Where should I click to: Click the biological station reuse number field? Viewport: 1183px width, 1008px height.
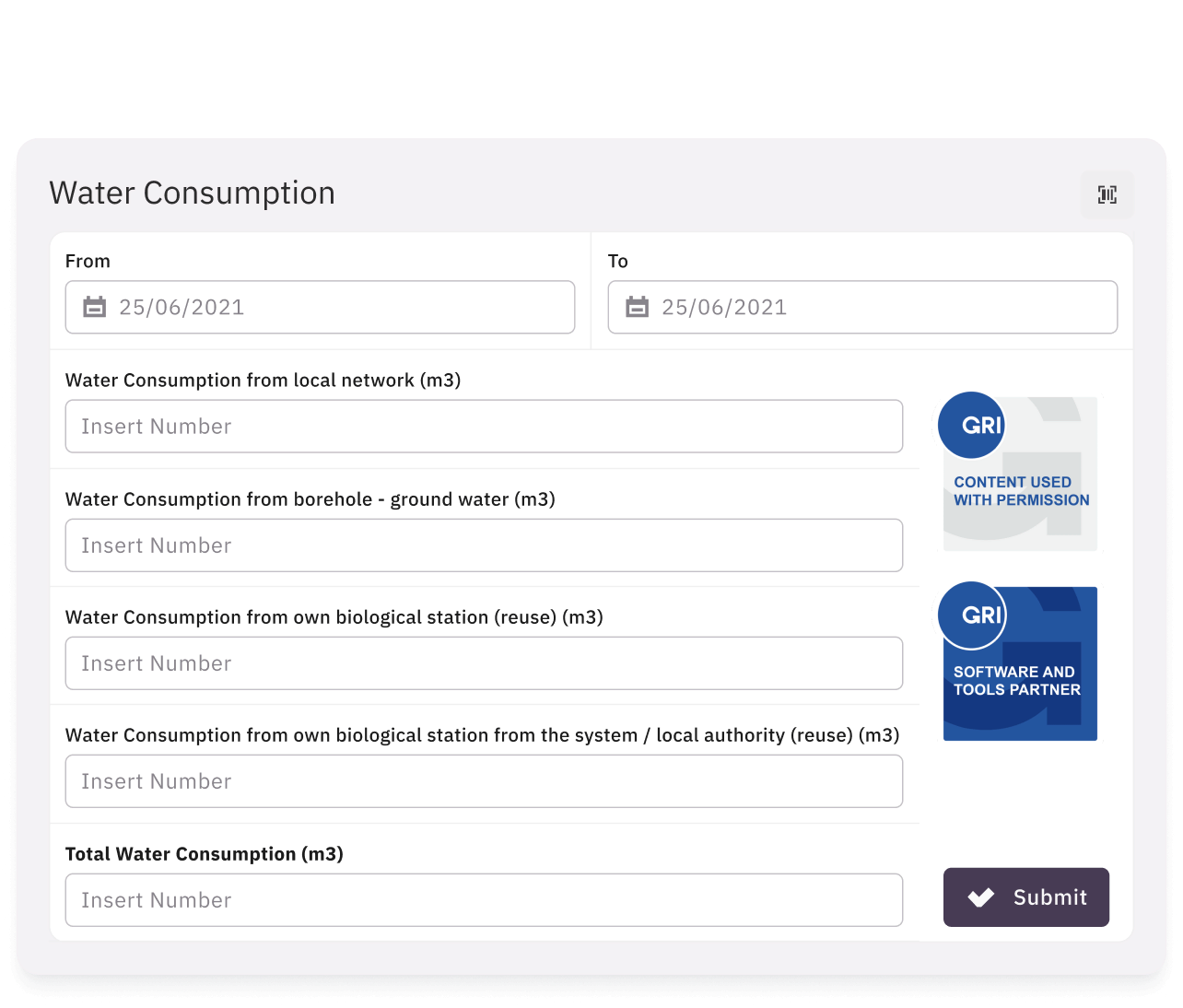point(484,662)
